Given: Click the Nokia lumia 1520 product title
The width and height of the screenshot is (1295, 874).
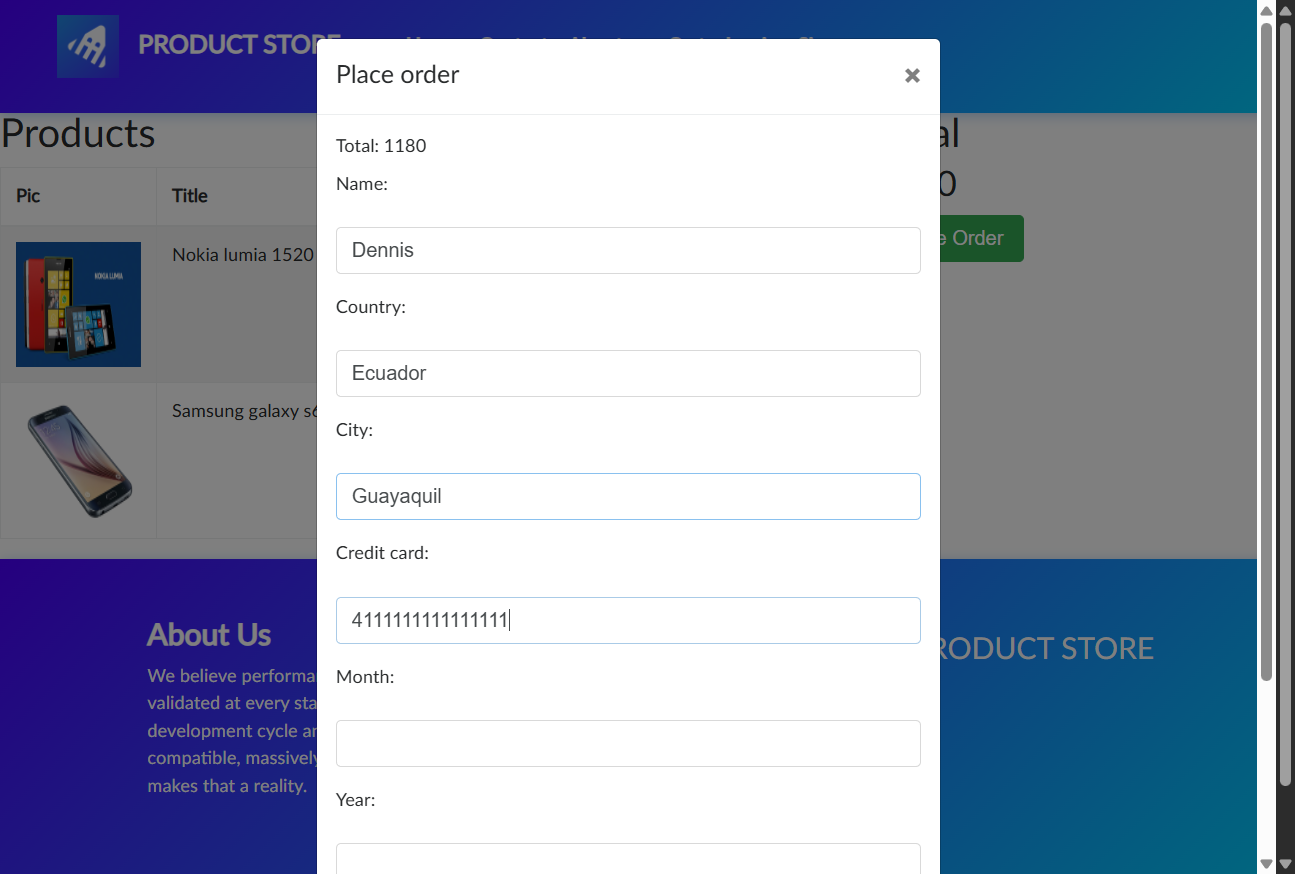Looking at the screenshot, I should 243,255.
